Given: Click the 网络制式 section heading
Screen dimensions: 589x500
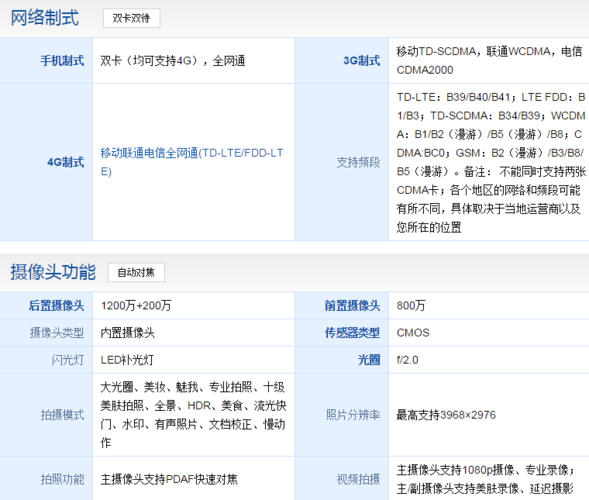Looking at the screenshot, I should click(x=45, y=18).
